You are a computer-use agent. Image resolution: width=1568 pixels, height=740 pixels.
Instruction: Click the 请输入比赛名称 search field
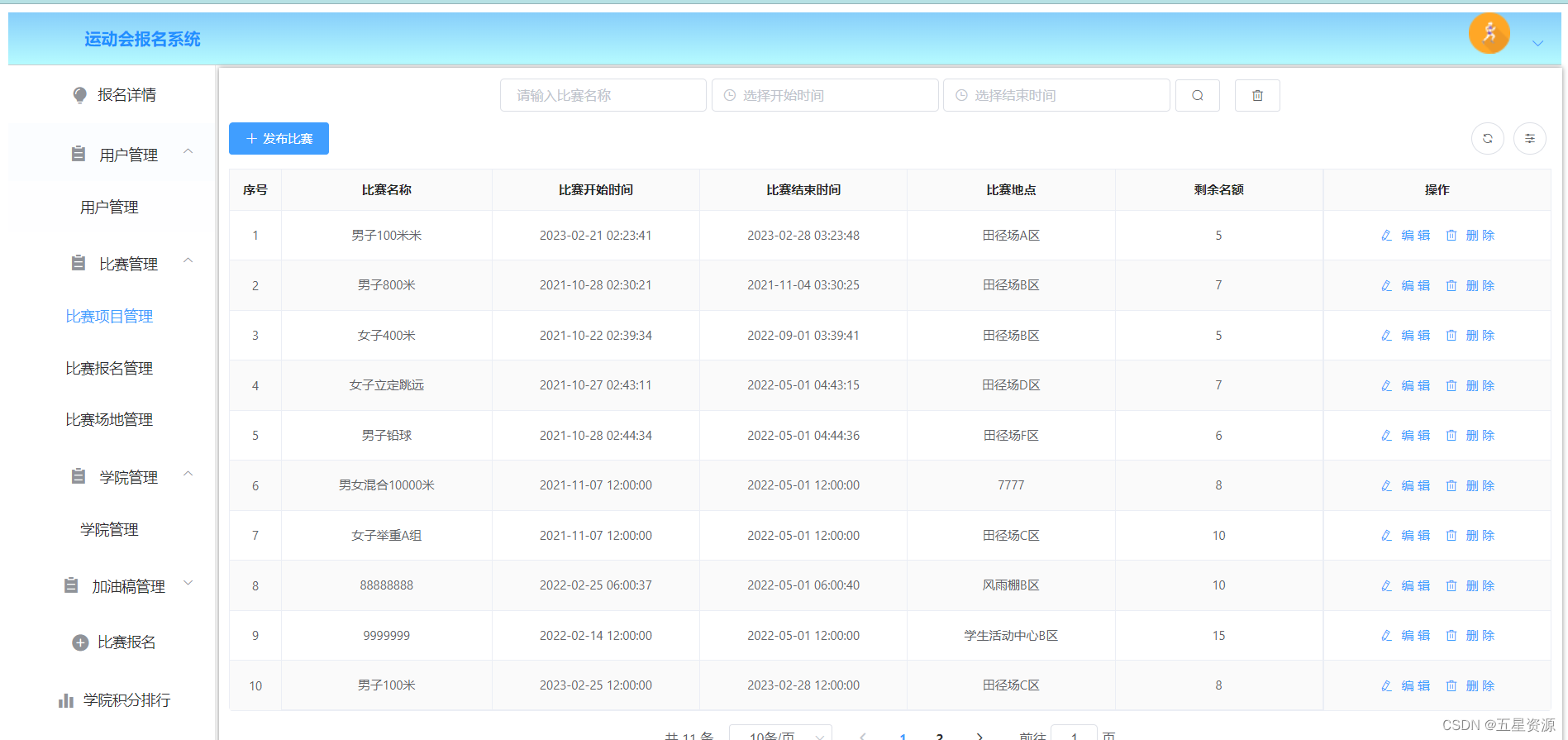(603, 95)
